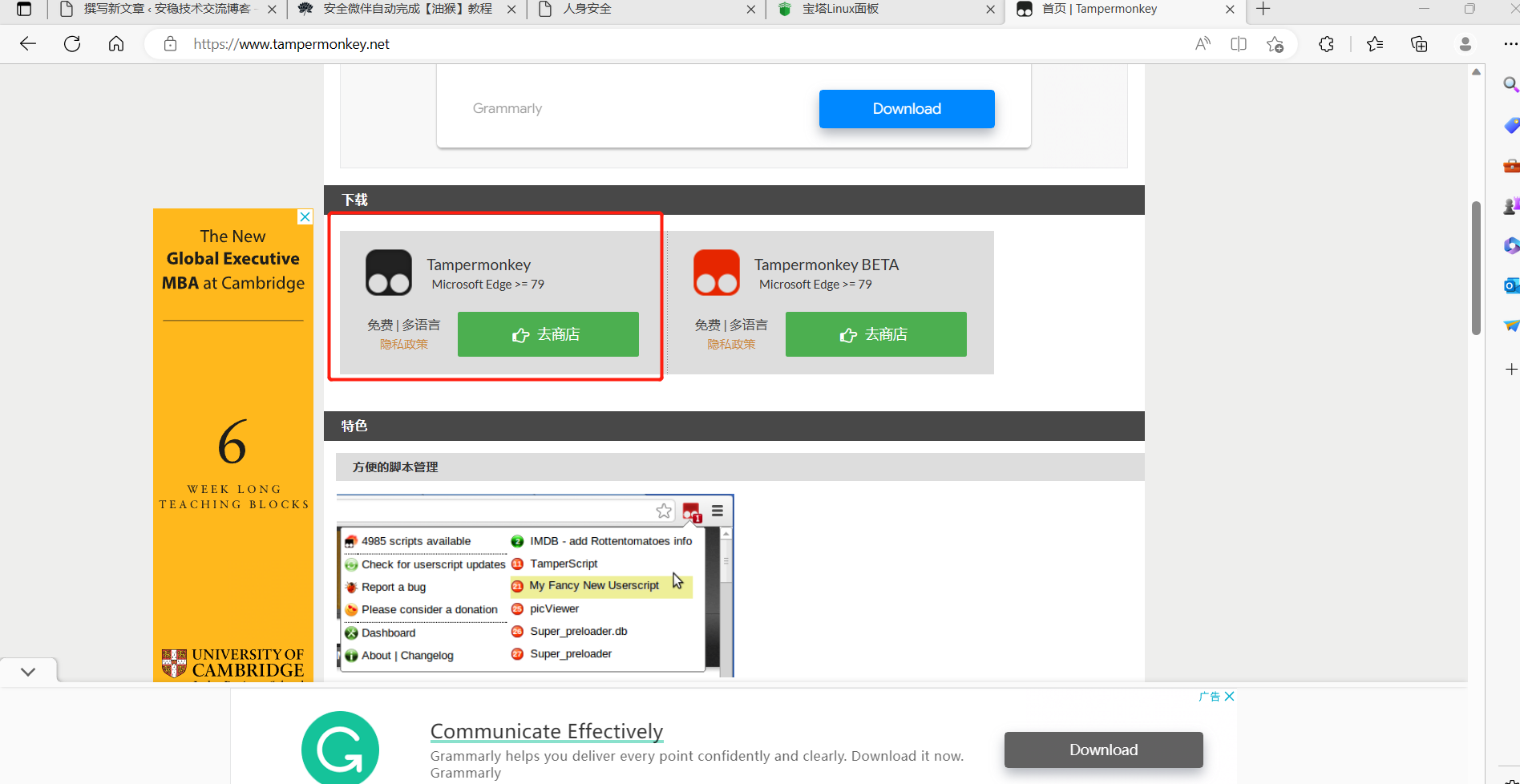Open the script management screenshot thumbnail
Screen dimensions: 1520x784
point(535,586)
